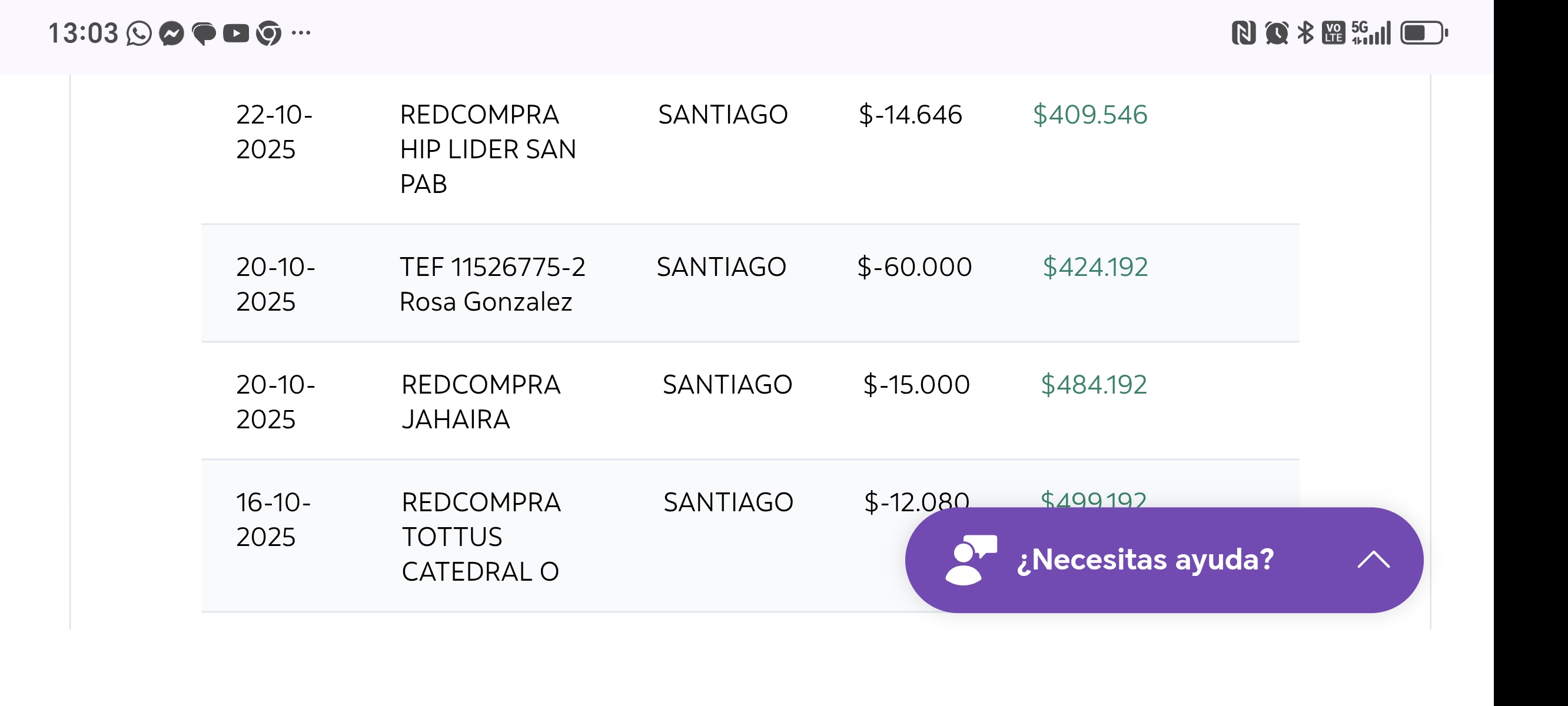Tap the Bluetooth status icon
The height and width of the screenshot is (706, 1568).
click(x=1305, y=33)
